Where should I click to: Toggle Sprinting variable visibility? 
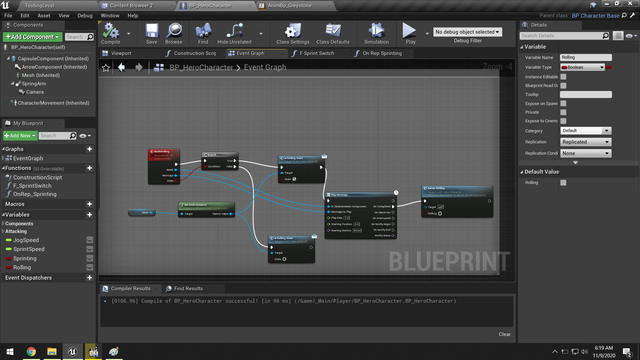(x=90, y=258)
